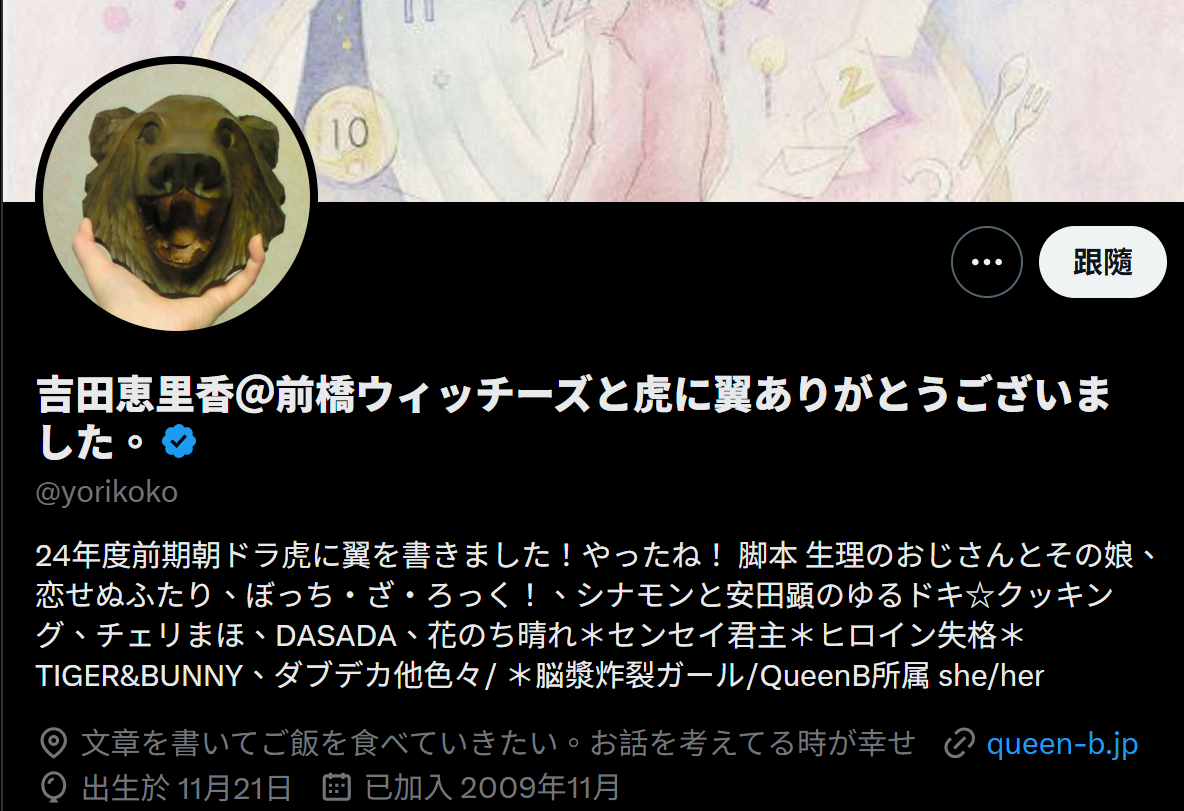
Task: Click the word DASADA in the bio
Action: pyautogui.click(x=336, y=636)
